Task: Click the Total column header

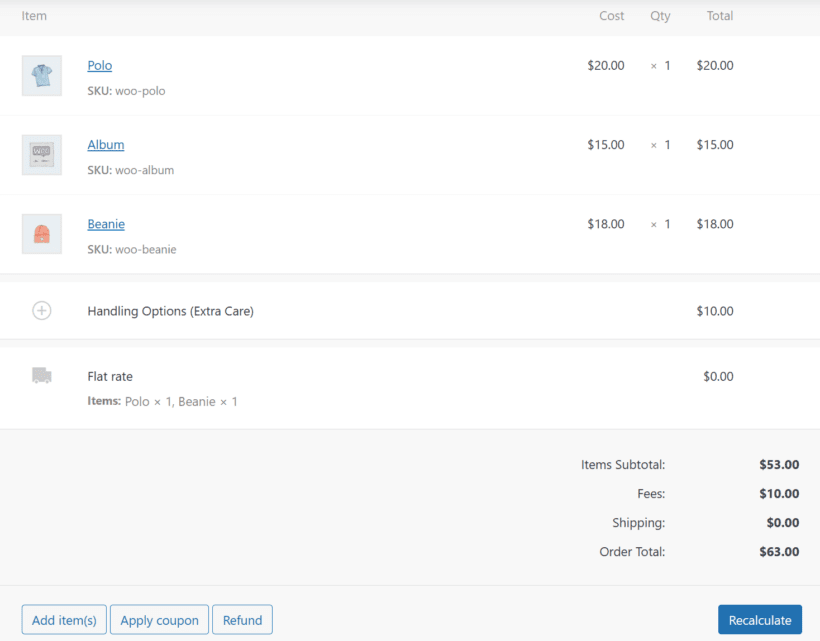Action: point(719,16)
